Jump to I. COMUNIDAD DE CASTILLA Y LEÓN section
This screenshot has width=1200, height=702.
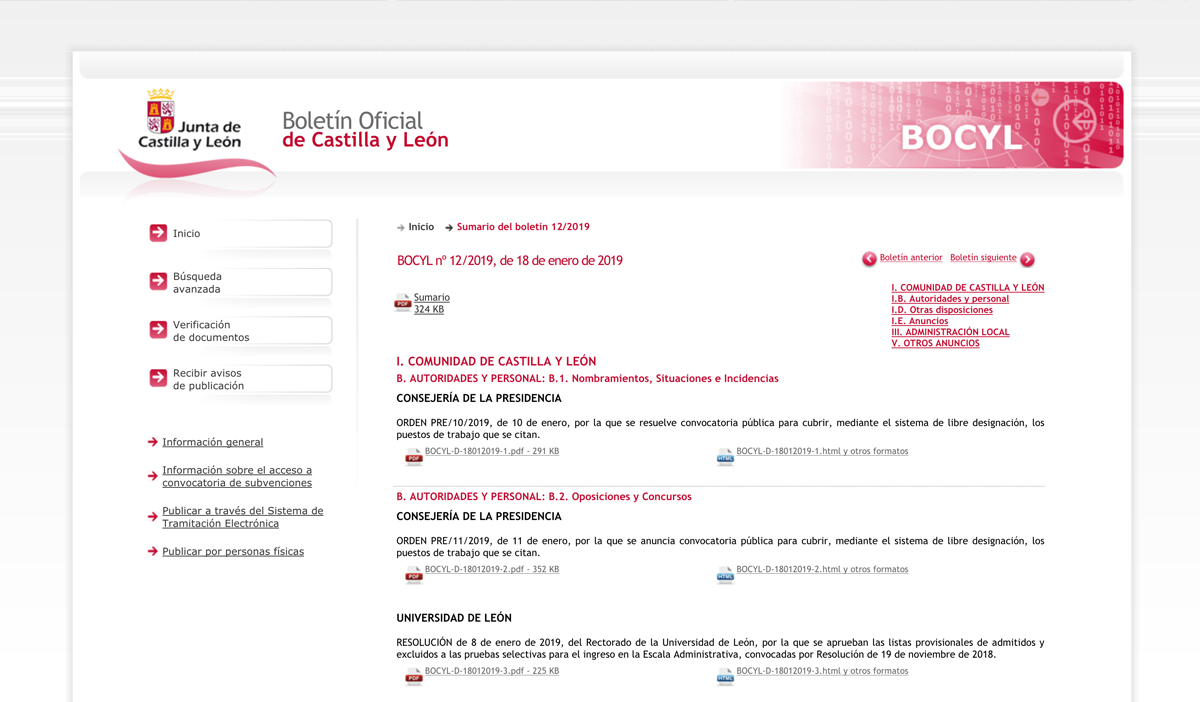tap(968, 288)
